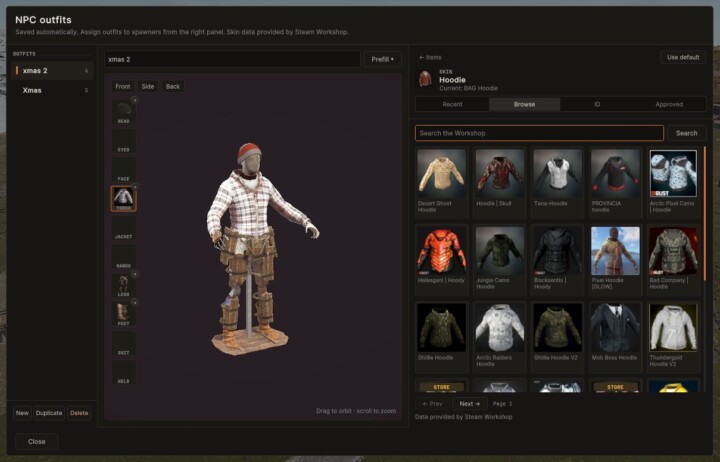The width and height of the screenshot is (720, 462).
Task: Select the xmas 2 outfit
Action: [x=52, y=71]
